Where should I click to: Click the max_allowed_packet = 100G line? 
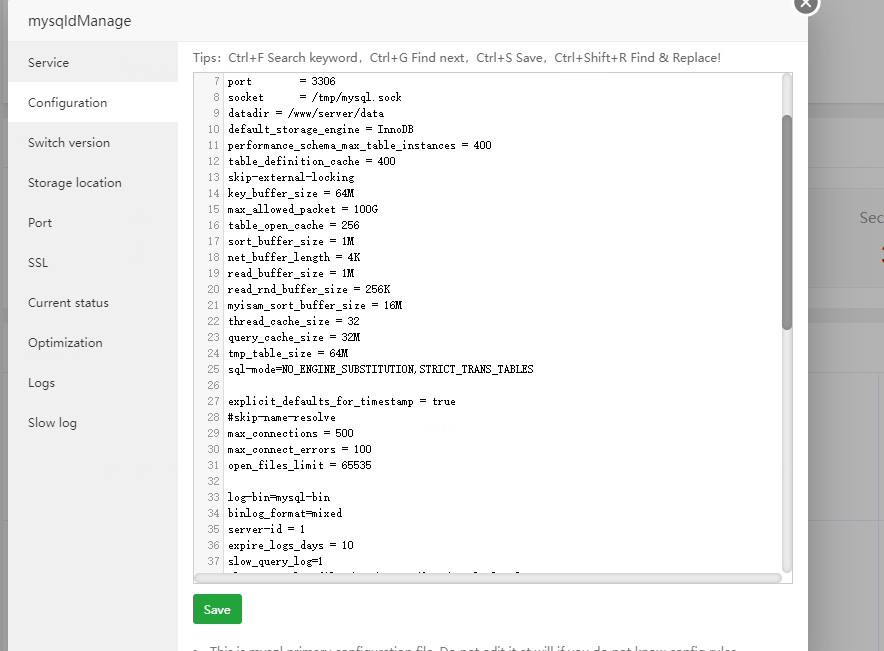(302, 209)
